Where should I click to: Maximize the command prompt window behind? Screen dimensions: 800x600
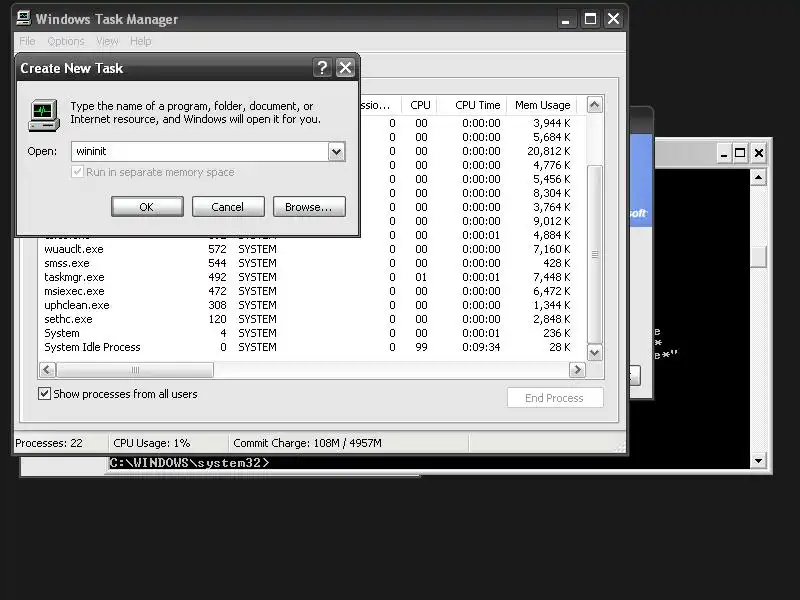[740, 153]
